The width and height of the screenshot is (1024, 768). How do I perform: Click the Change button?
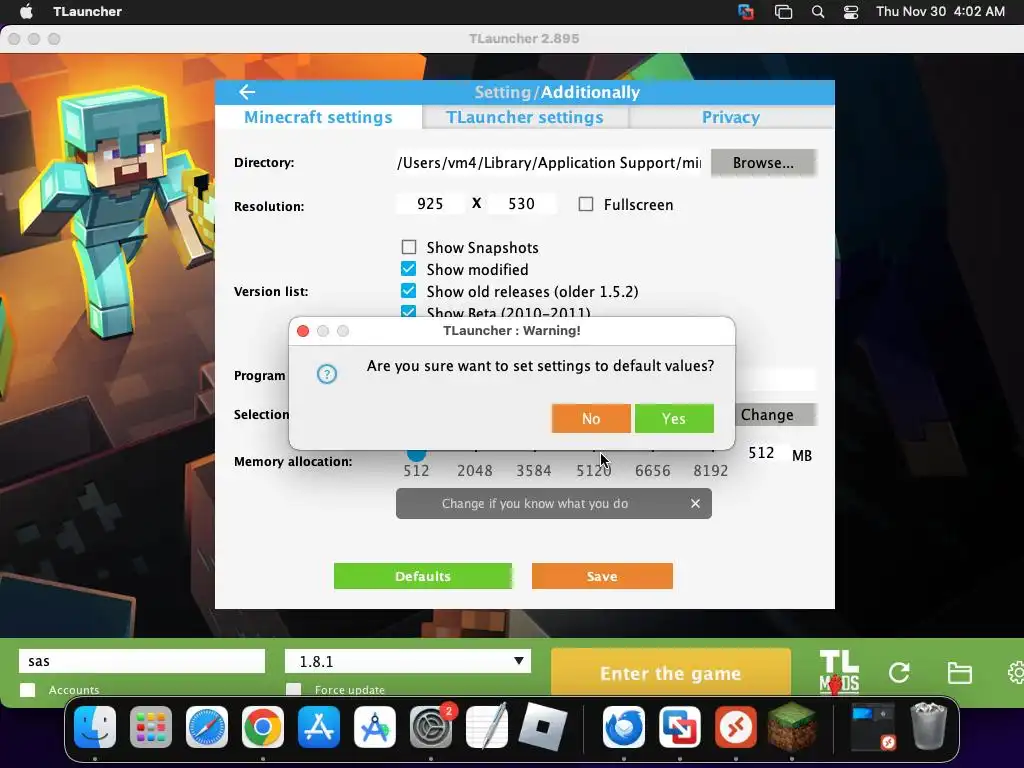[x=774, y=415]
